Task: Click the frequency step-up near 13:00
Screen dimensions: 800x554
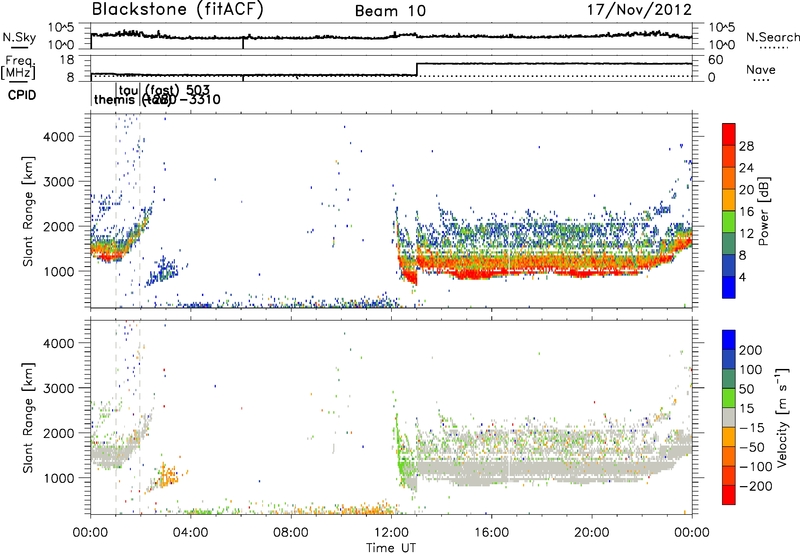Action: (x=417, y=69)
